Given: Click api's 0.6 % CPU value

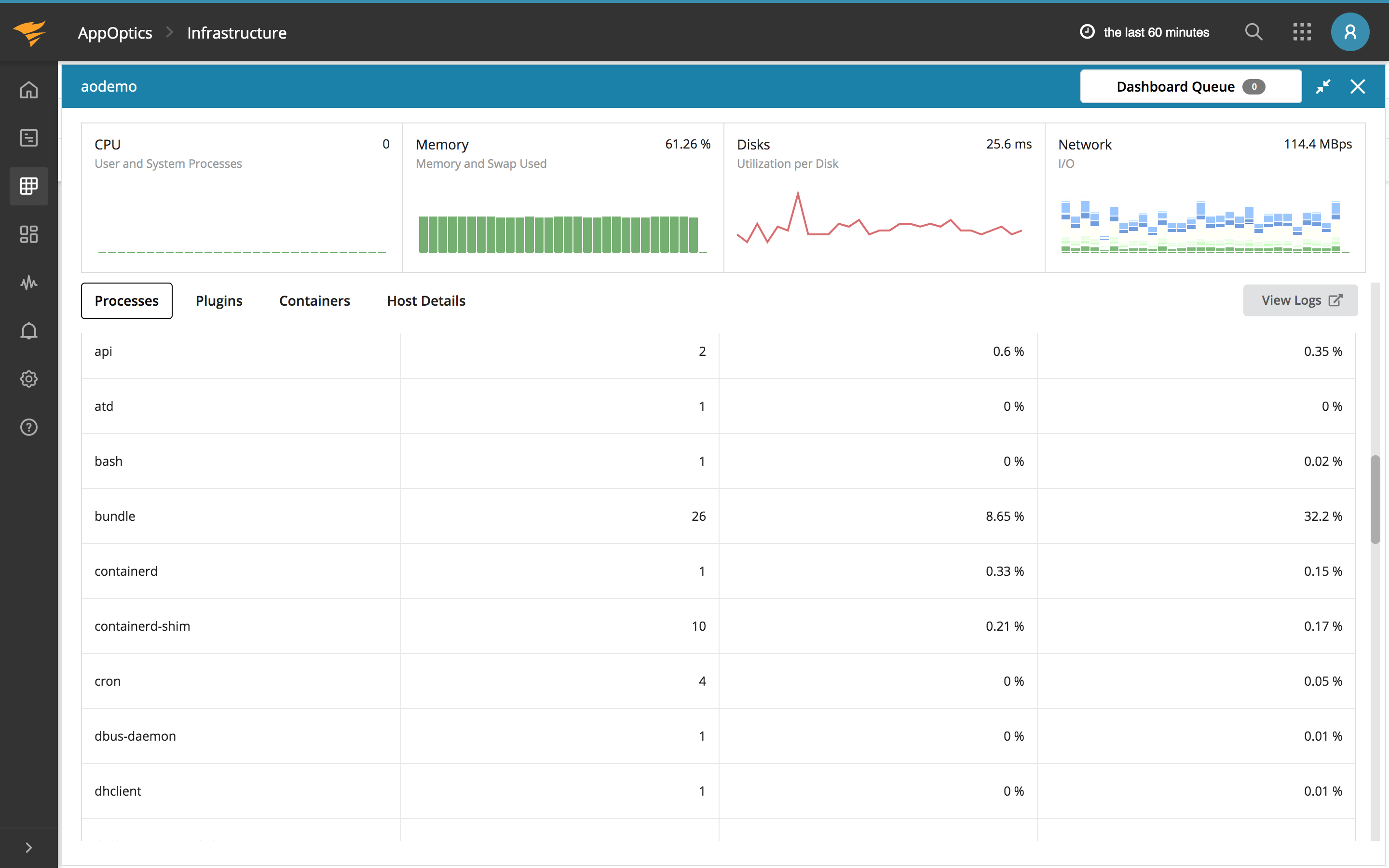Looking at the screenshot, I should pos(1008,352).
